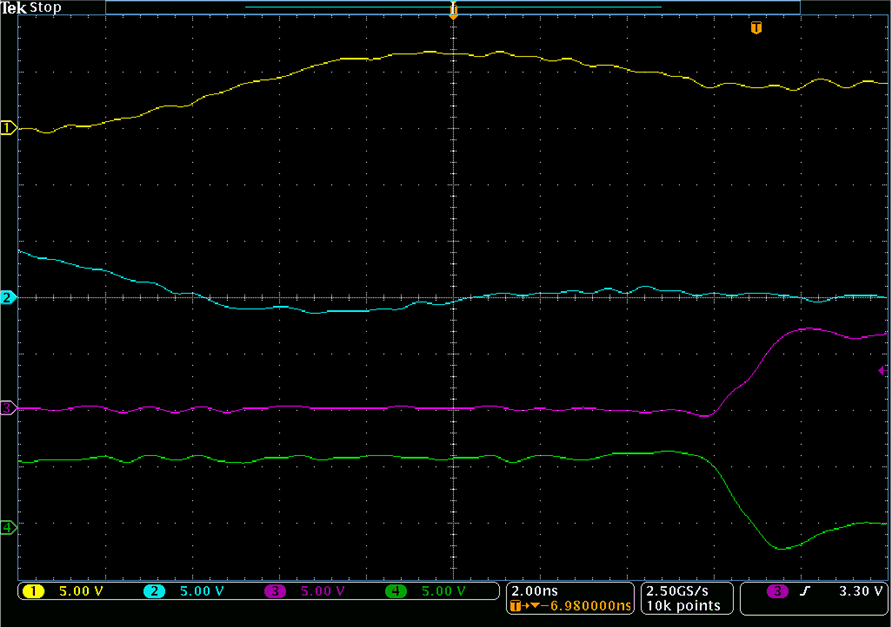
Task: Open the trigger source 3 selector
Action: coord(776,590)
